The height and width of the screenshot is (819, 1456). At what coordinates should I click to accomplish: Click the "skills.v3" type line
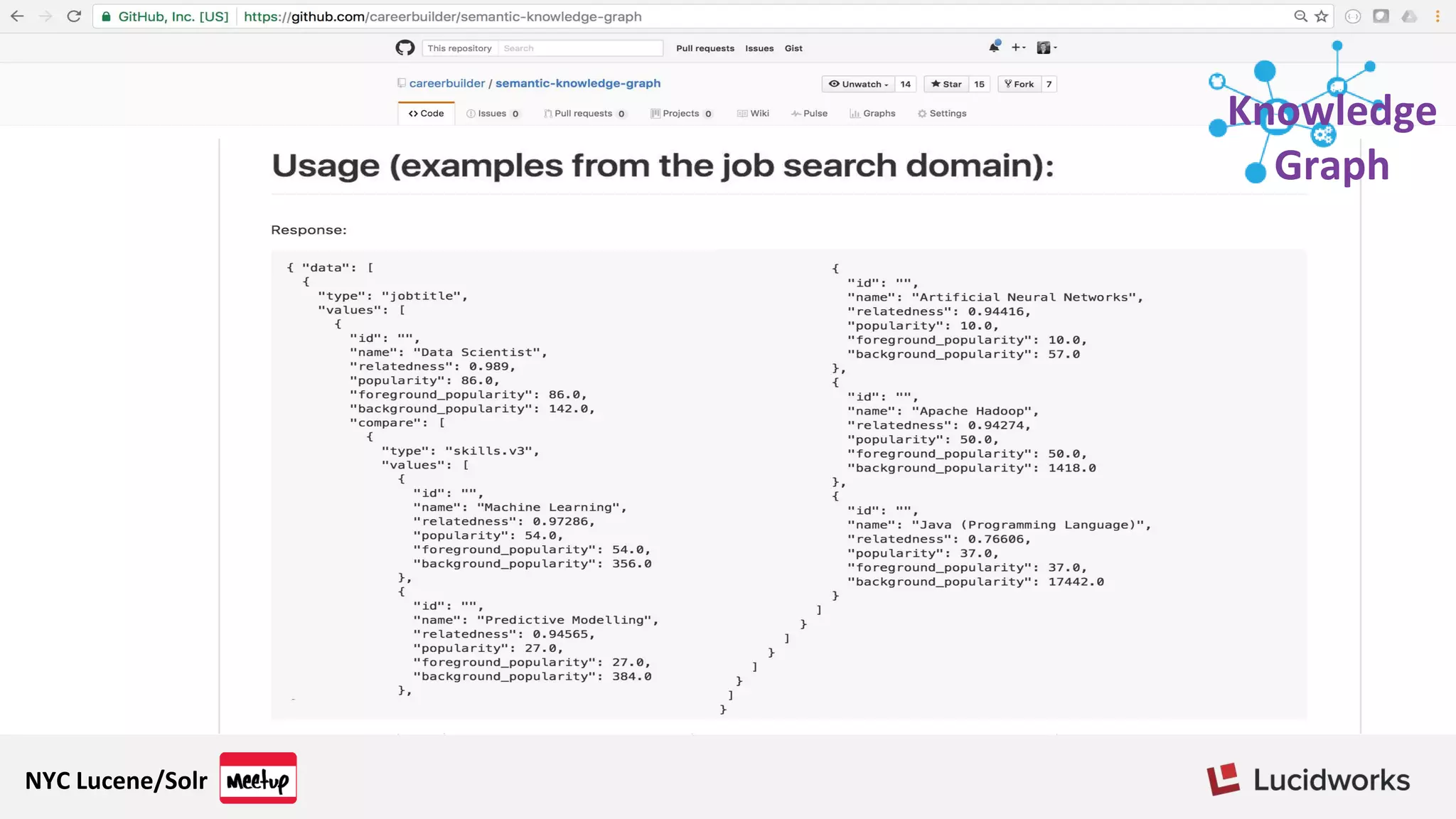pyautogui.click(x=460, y=451)
